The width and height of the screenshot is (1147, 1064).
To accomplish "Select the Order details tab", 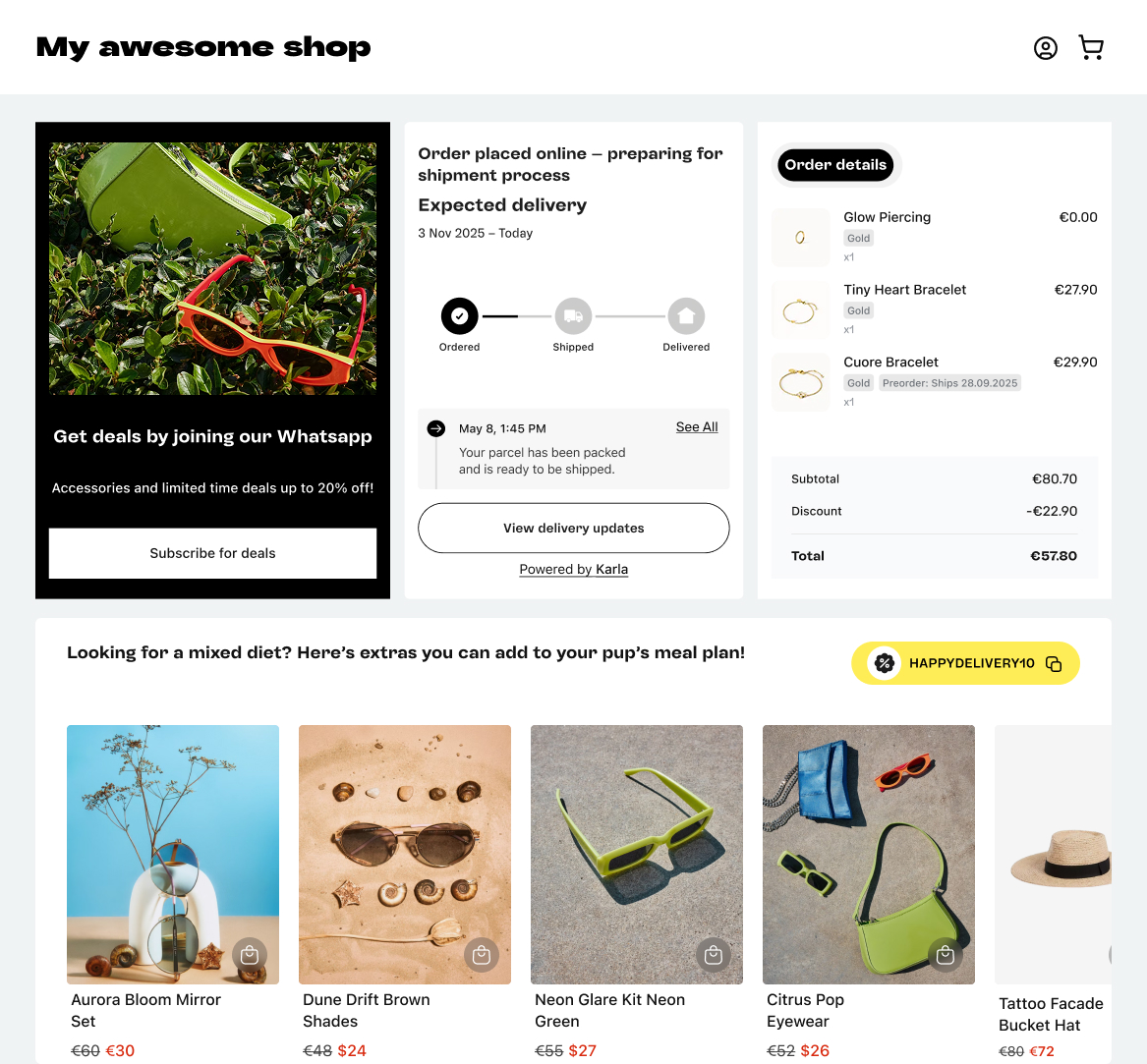I will coord(835,164).
